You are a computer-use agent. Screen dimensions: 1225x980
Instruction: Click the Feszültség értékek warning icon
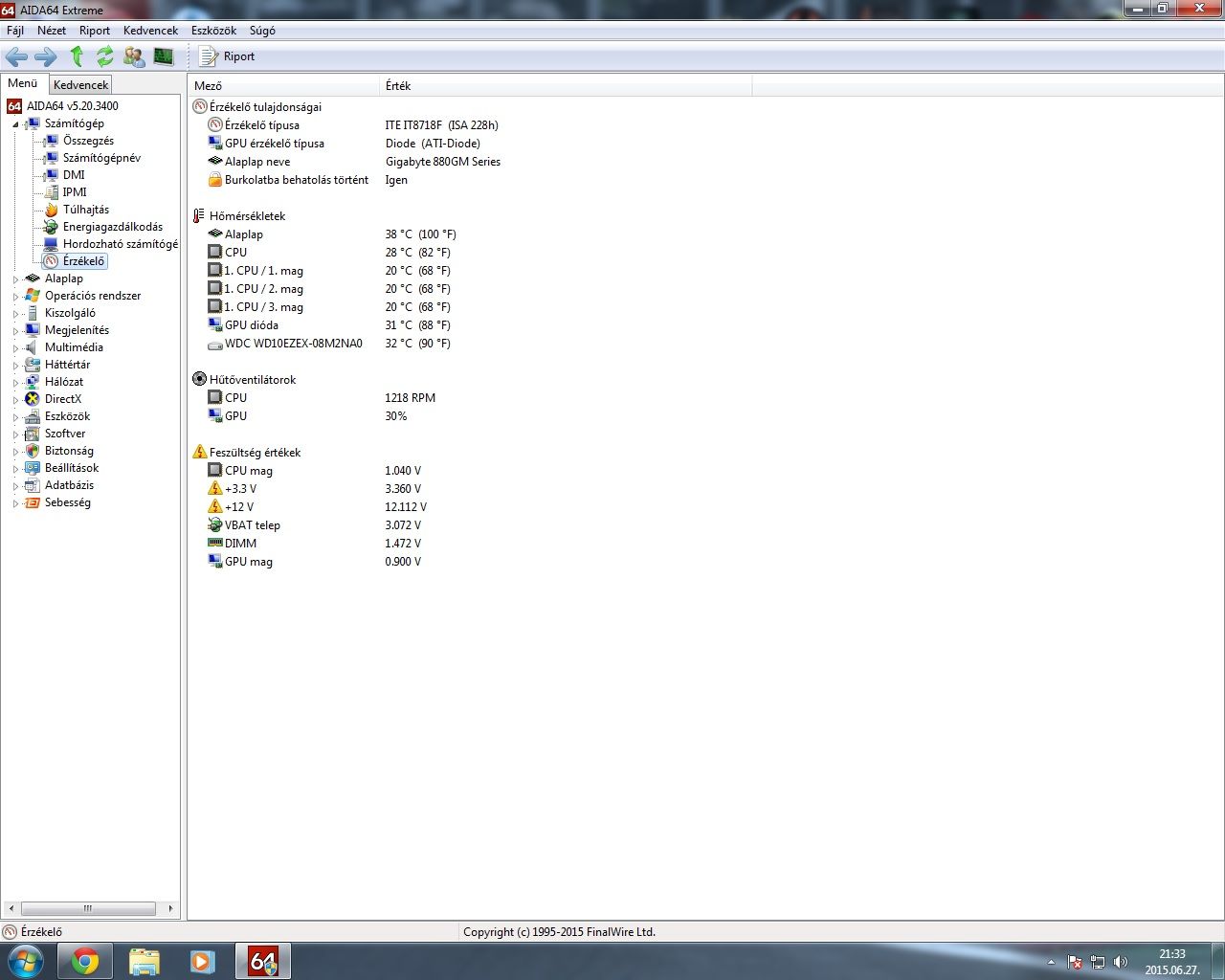199,452
